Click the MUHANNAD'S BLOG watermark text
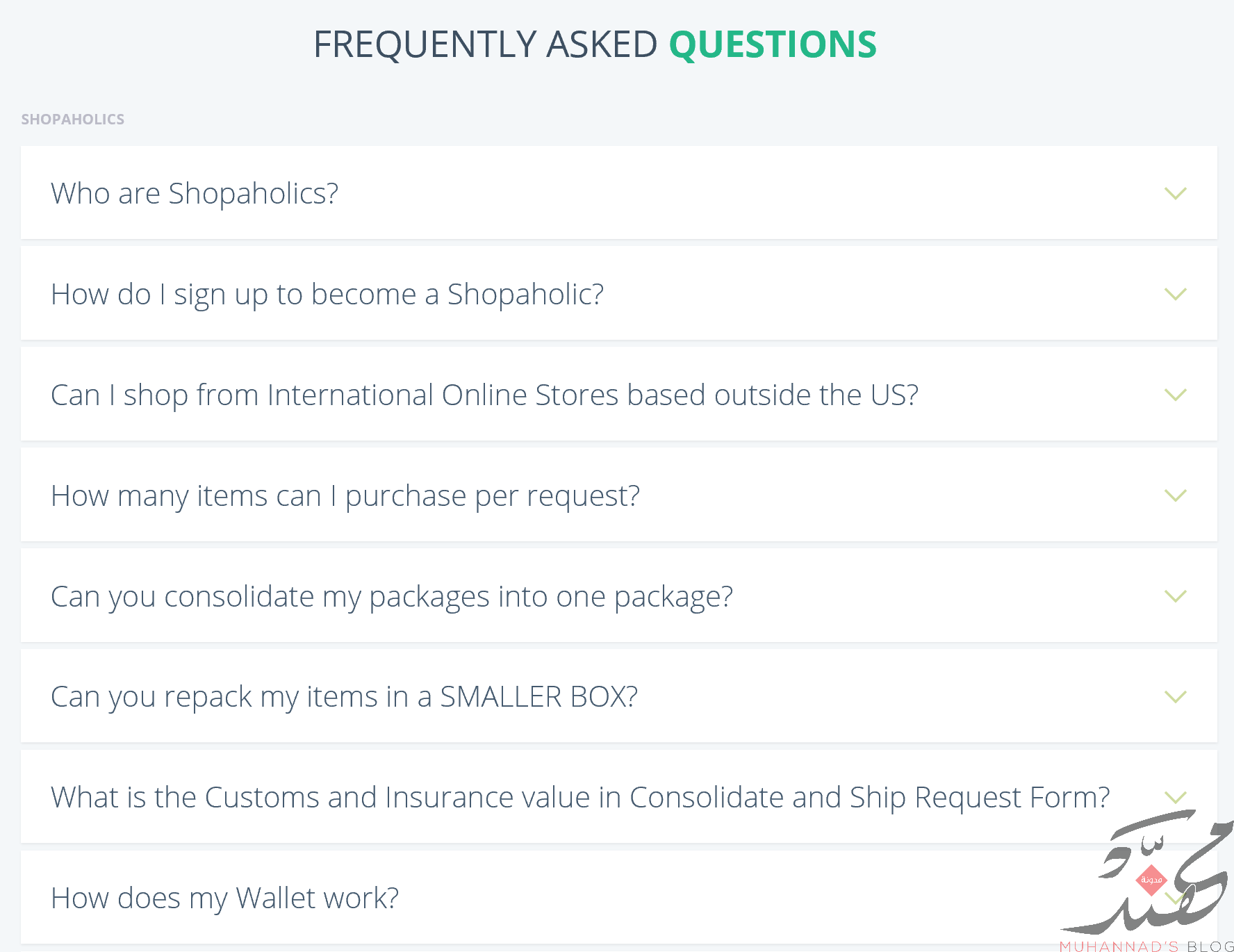 1146,946
